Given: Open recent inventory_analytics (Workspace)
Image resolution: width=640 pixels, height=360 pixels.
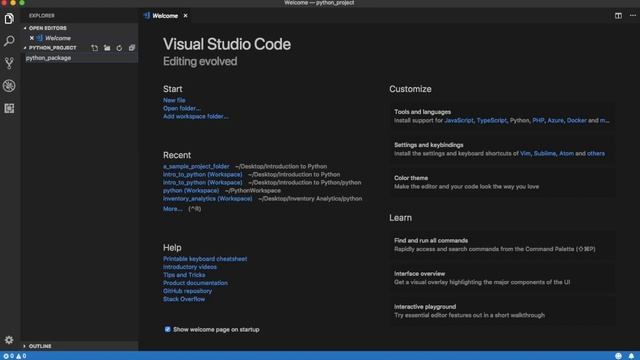Looking at the screenshot, I should tap(208, 198).
